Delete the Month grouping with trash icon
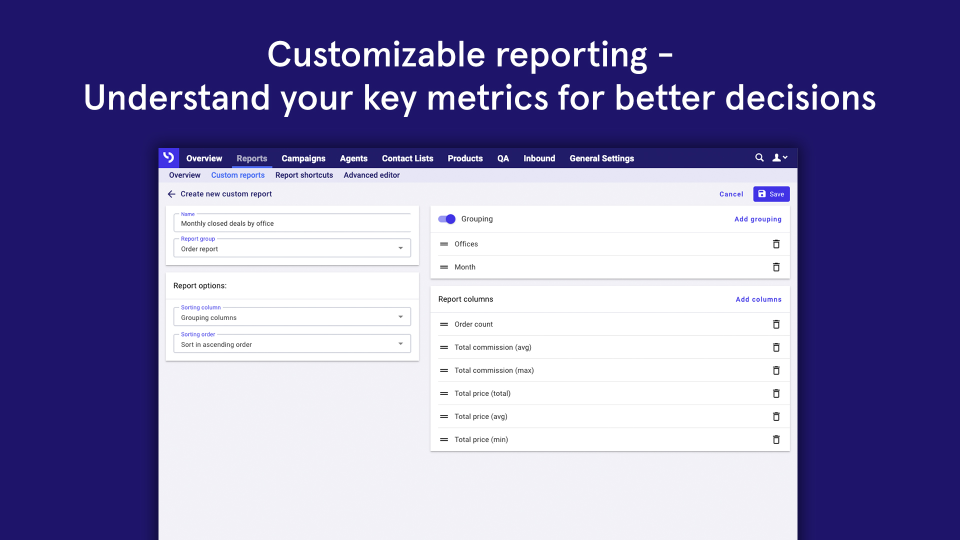960x540 pixels. [x=776, y=267]
